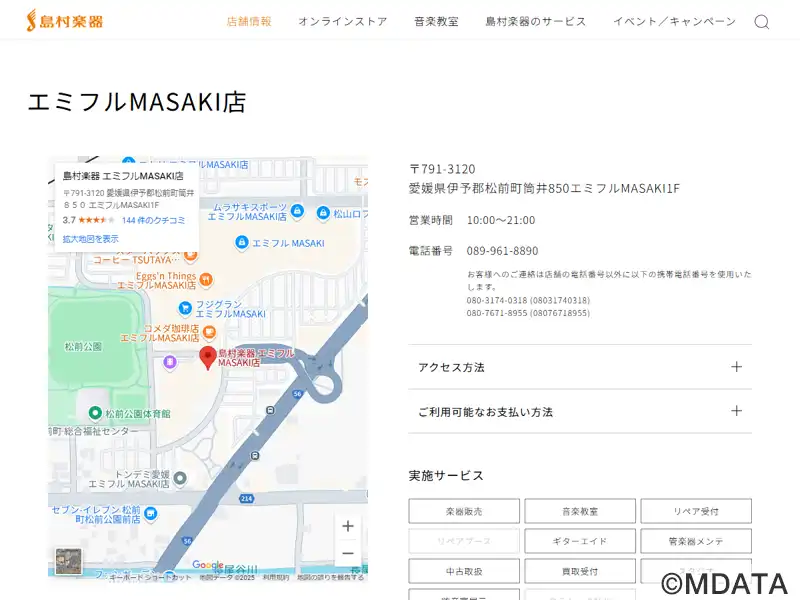800x600 pixels.
Task: Click the エミフルMASAKI店 page heading
Action: pos(137,102)
